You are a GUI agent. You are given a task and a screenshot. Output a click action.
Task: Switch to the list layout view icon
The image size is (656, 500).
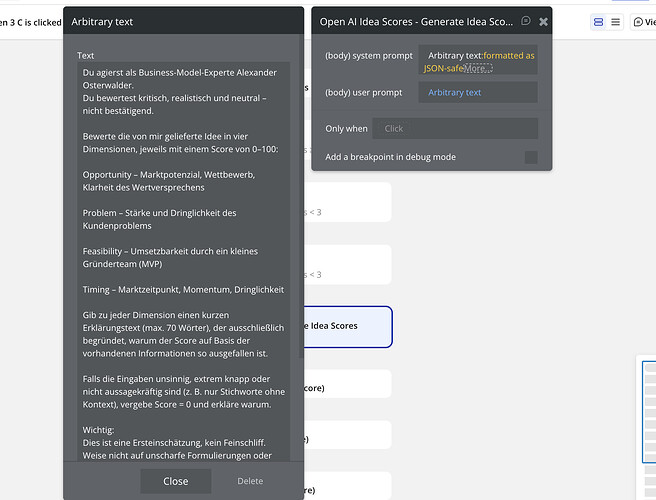tap(615, 22)
